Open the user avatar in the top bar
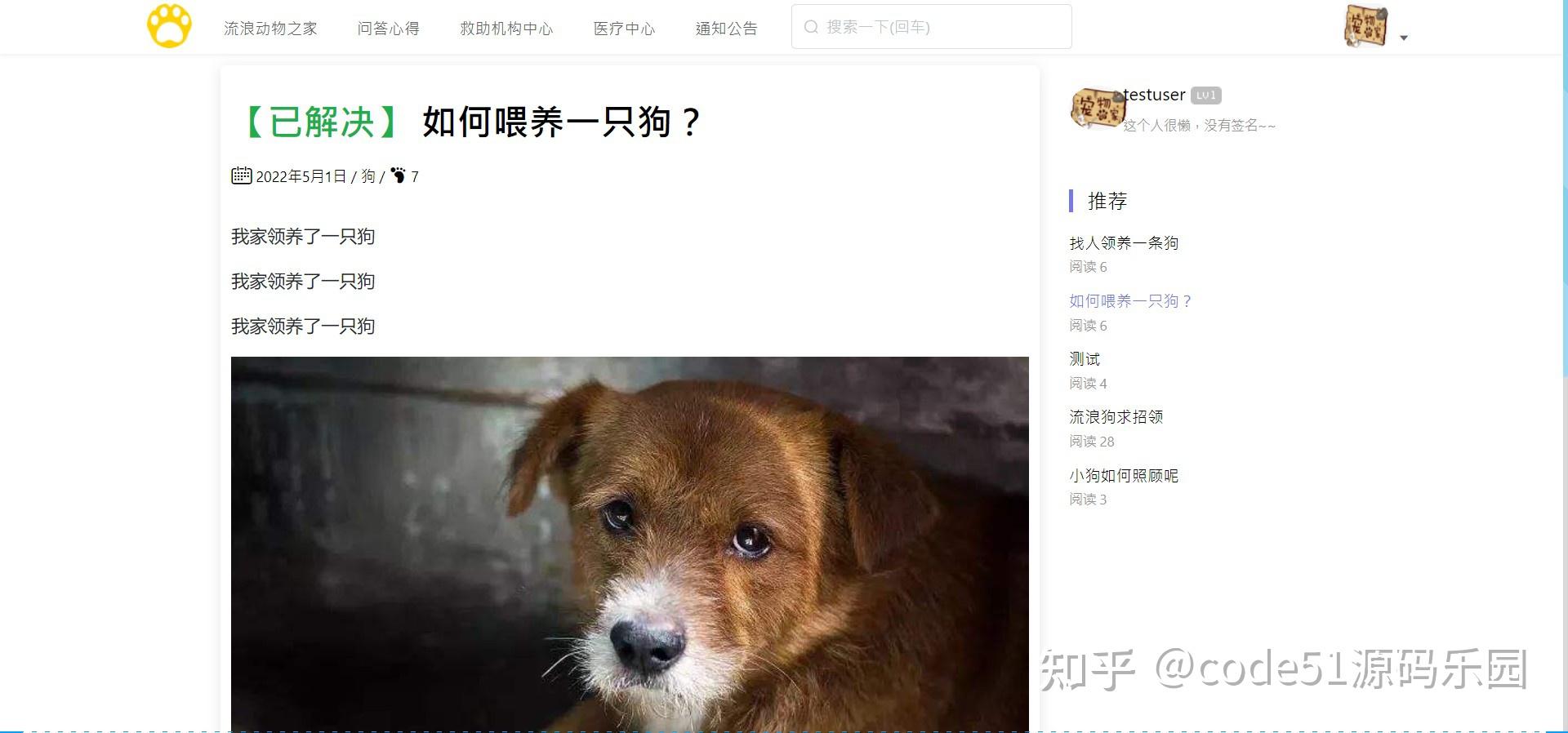 (1365, 26)
